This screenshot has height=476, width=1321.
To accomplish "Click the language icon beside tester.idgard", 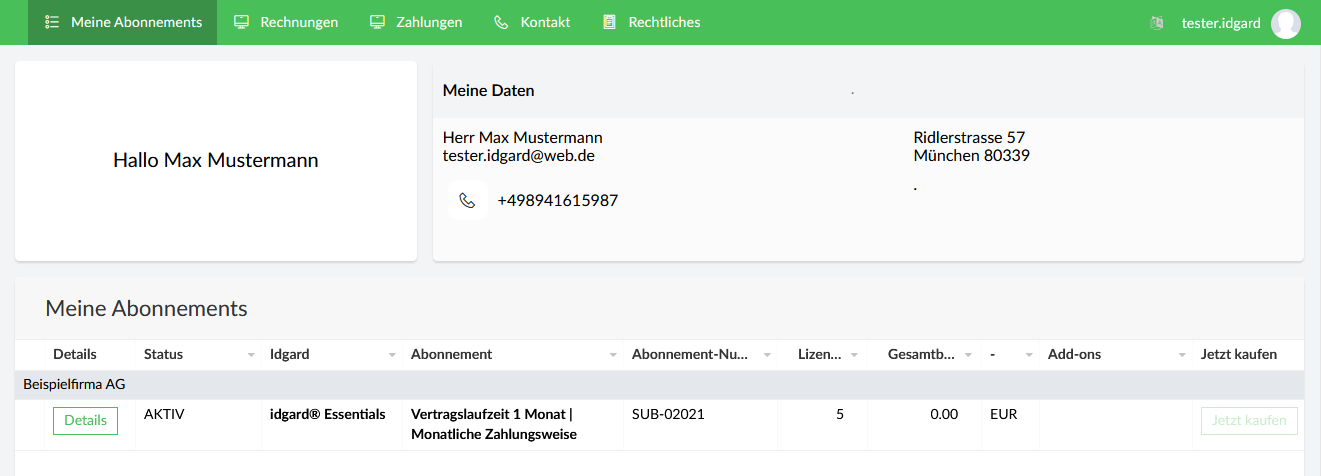I will point(1157,22).
